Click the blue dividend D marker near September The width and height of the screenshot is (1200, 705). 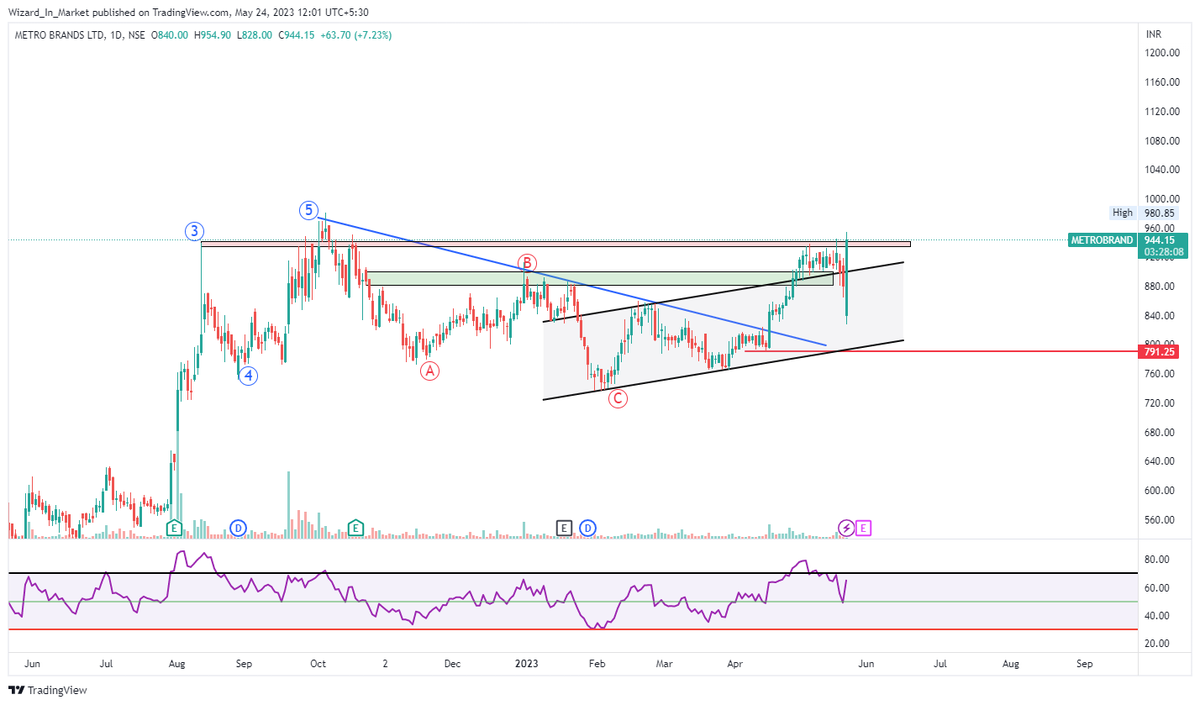238,527
